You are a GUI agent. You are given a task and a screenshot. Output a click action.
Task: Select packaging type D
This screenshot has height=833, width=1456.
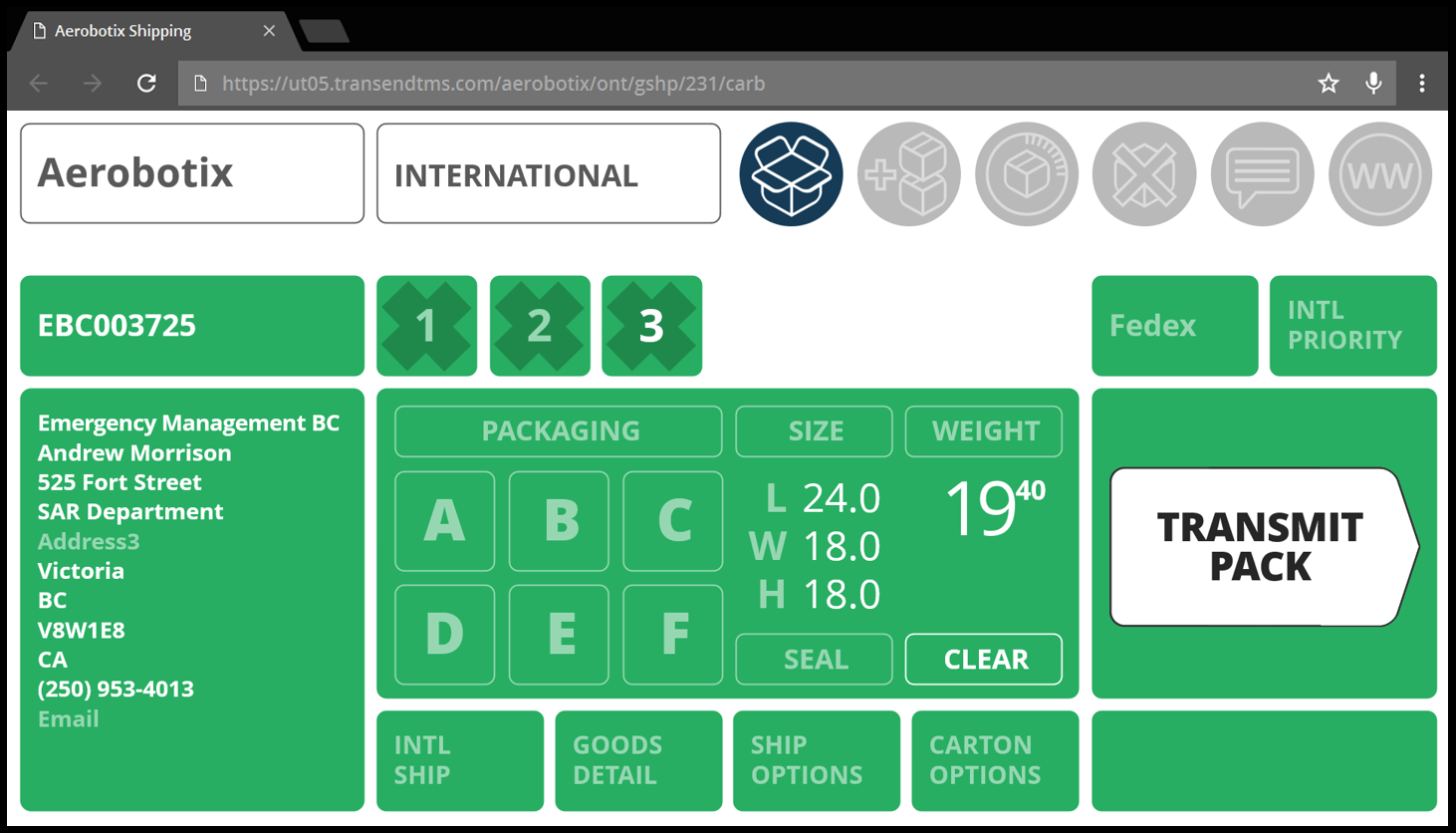pos(445,634)
